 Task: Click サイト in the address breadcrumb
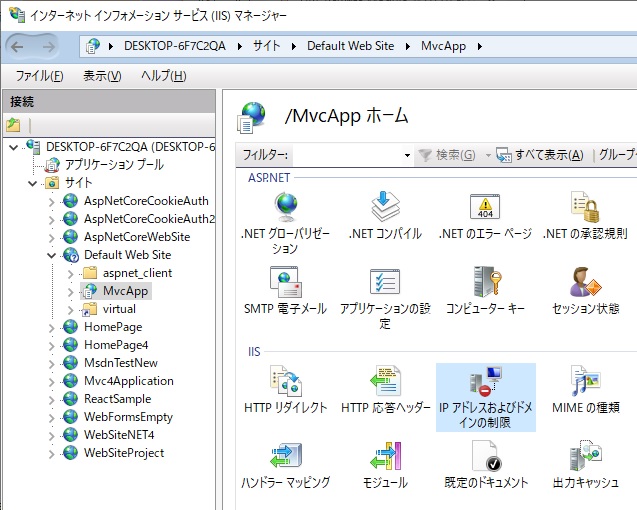click(x=266, y=46)
